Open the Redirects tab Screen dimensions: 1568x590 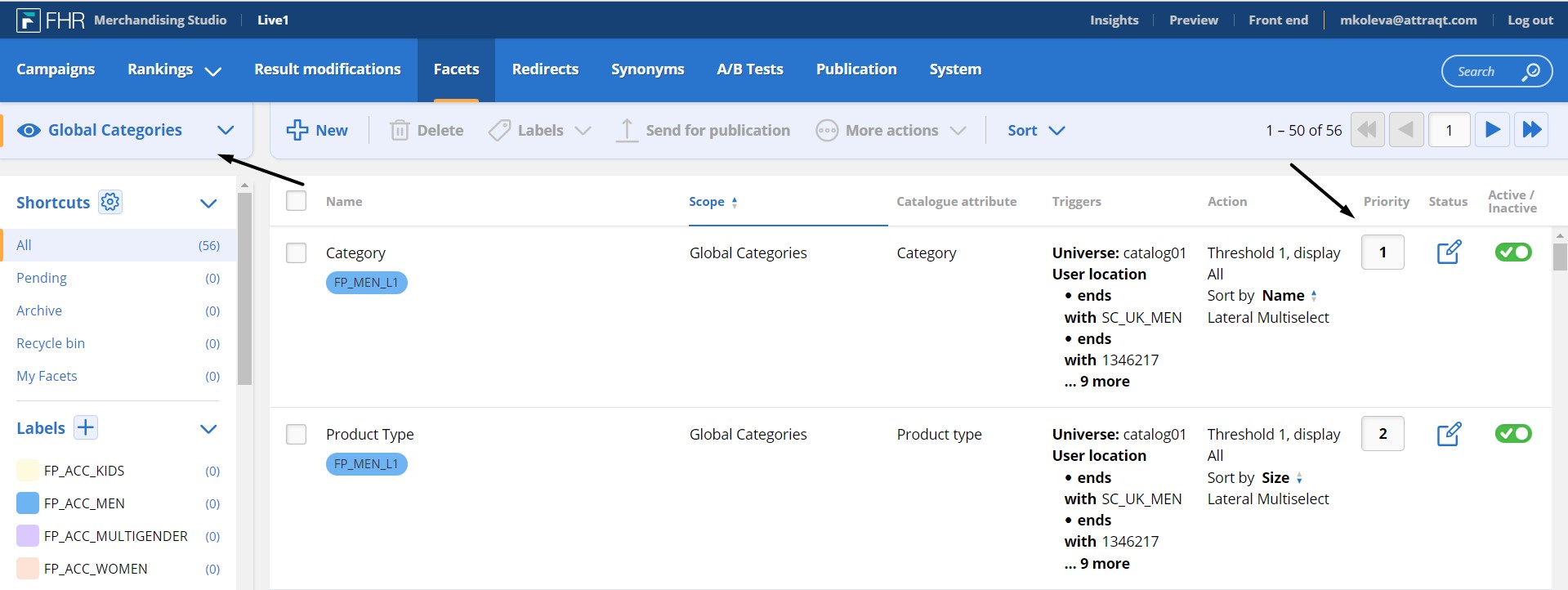pyautogui.click(x=545, y=69)
